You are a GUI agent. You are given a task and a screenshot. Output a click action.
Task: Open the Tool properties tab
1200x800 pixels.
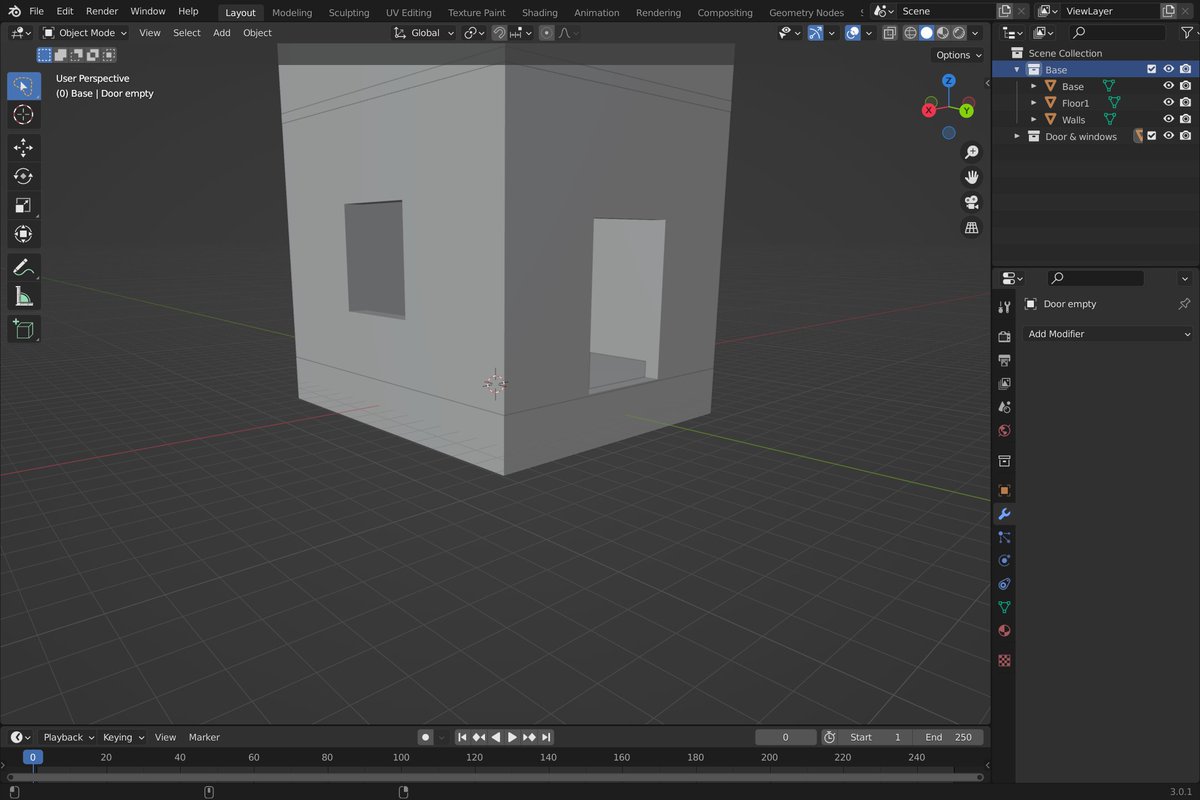click(x=1005, y=307)
